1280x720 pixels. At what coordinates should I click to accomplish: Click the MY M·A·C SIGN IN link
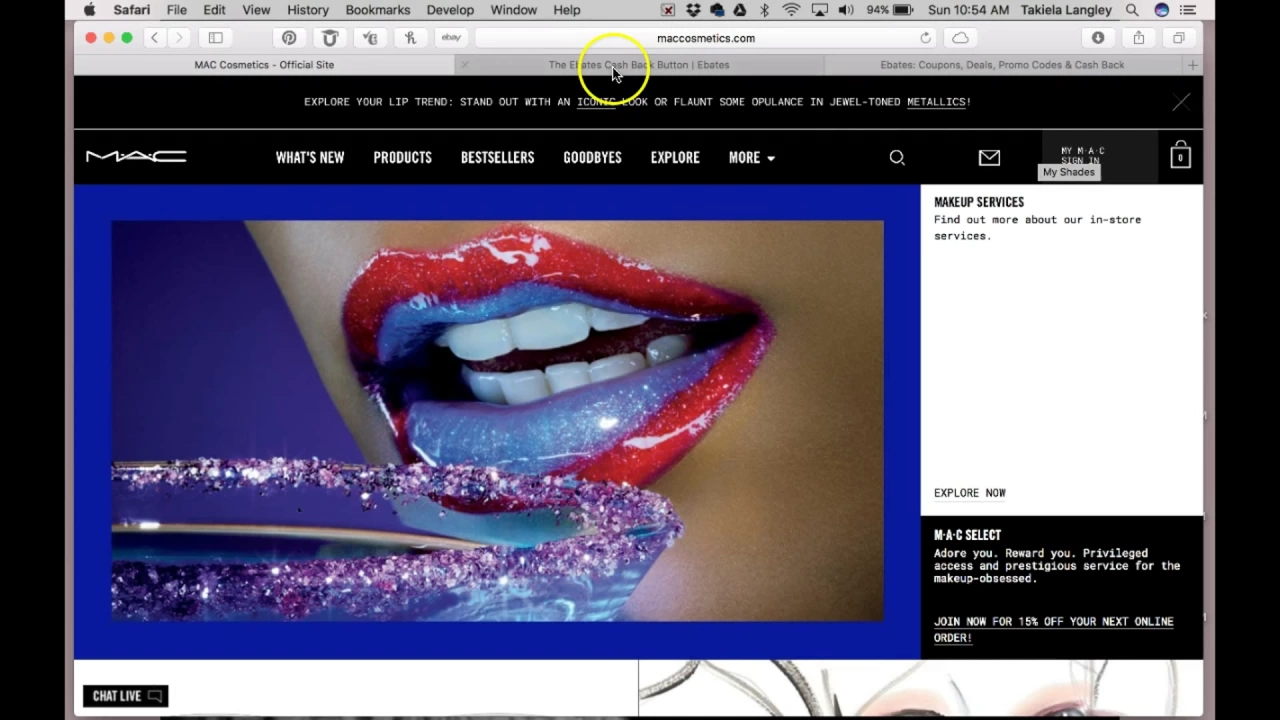1082,155
